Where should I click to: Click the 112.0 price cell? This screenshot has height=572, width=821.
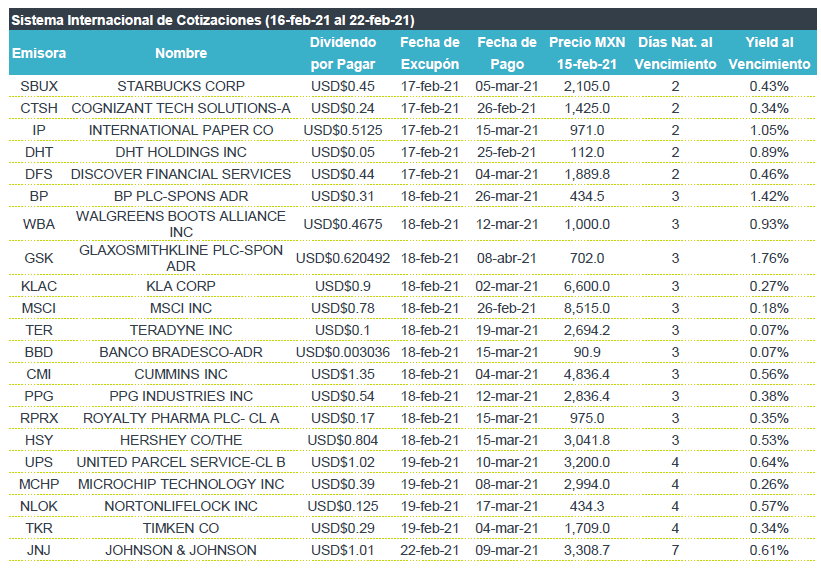pos(587,152)
